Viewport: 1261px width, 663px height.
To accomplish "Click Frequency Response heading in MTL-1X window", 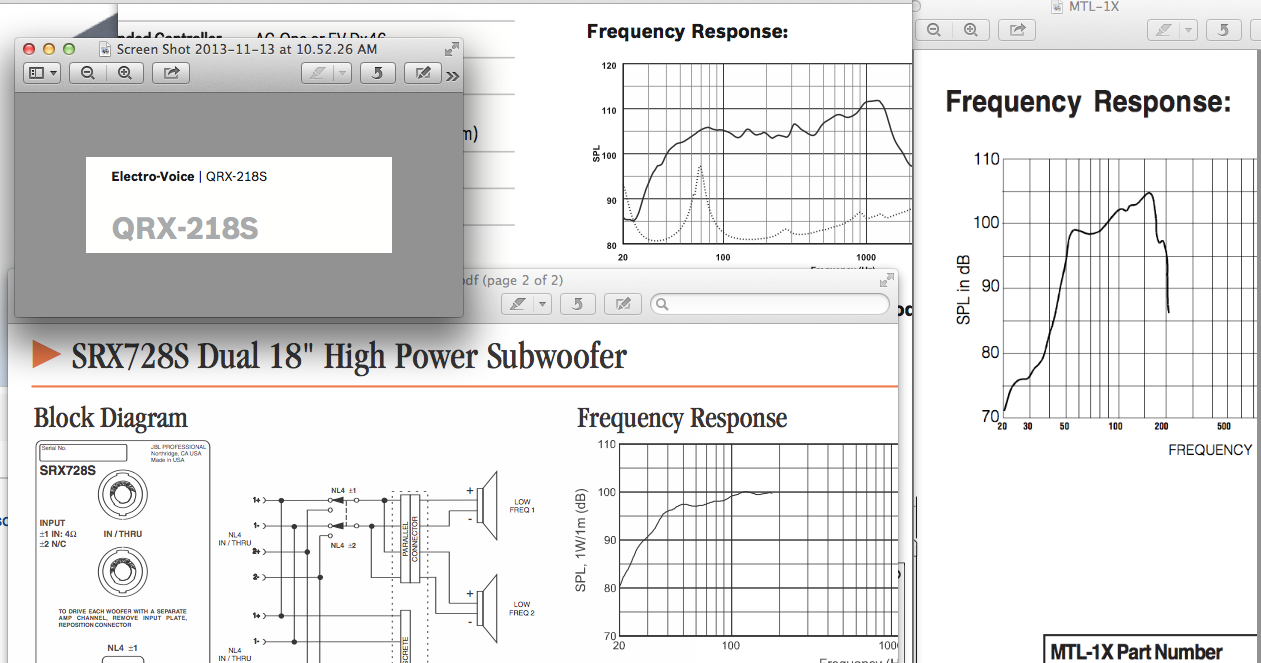I will tap(1088, 102).
